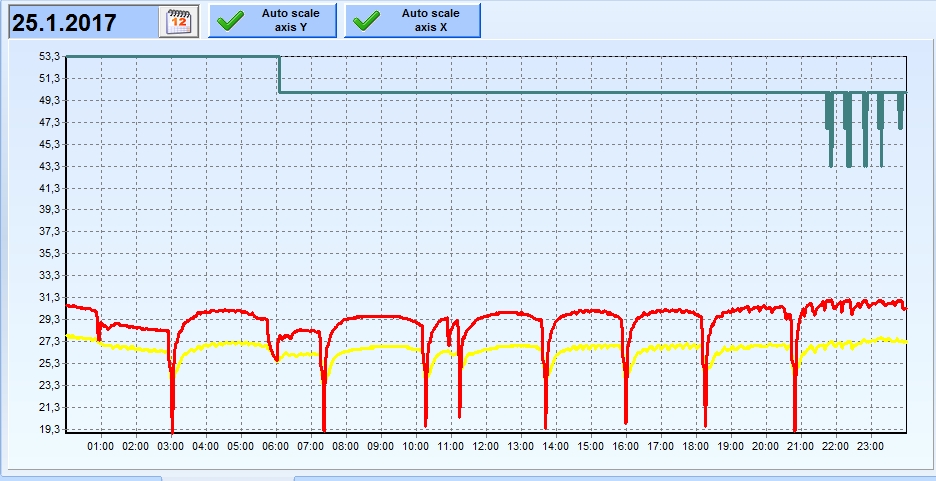Viewport: 936px width, 481px height.
Task: Click the 19,3 value on the Y axis
Action: [49, 429]
